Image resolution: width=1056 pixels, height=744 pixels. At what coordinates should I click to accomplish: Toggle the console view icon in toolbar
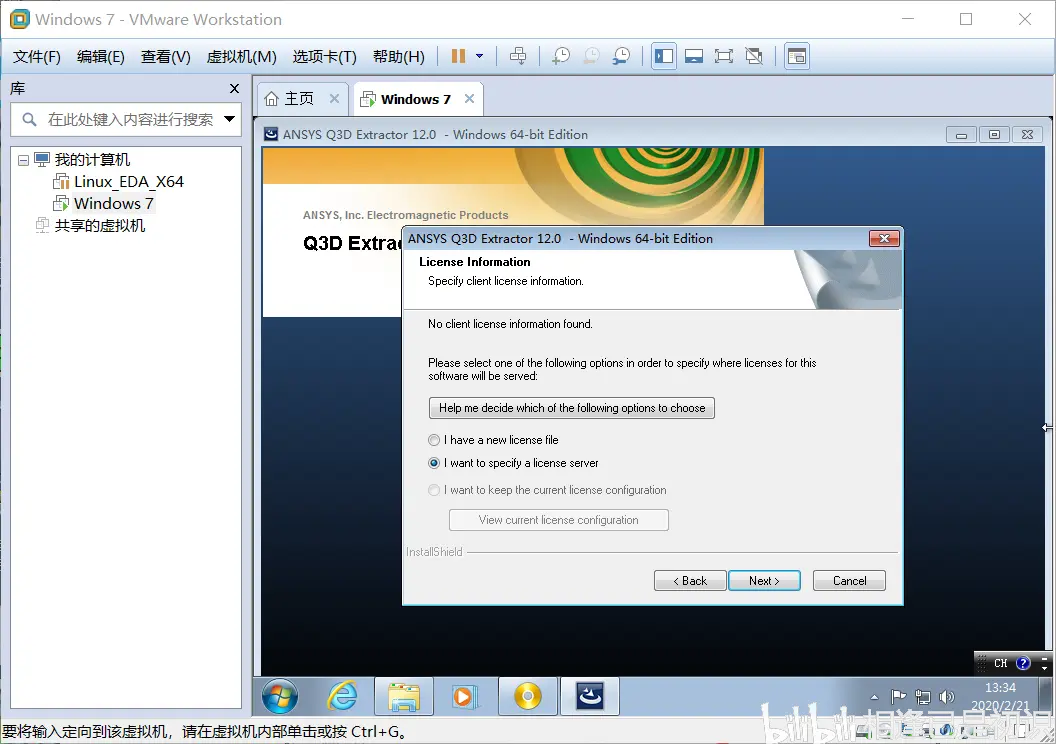(797, 56)
